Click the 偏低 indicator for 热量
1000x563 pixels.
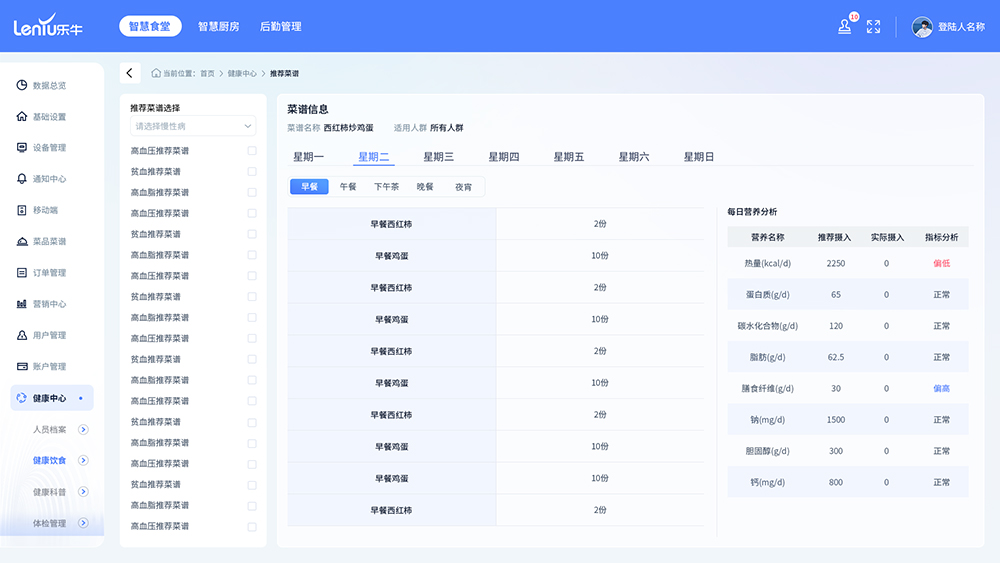[x=941, y=263]
